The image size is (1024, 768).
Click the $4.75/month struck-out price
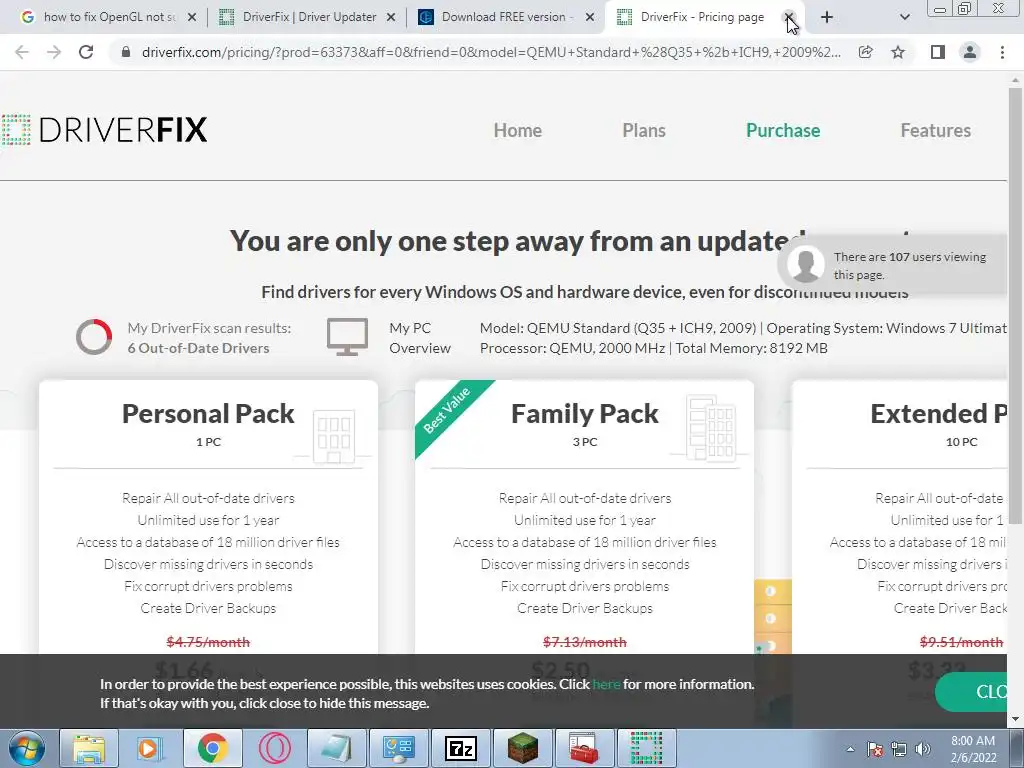pos(208,642)
